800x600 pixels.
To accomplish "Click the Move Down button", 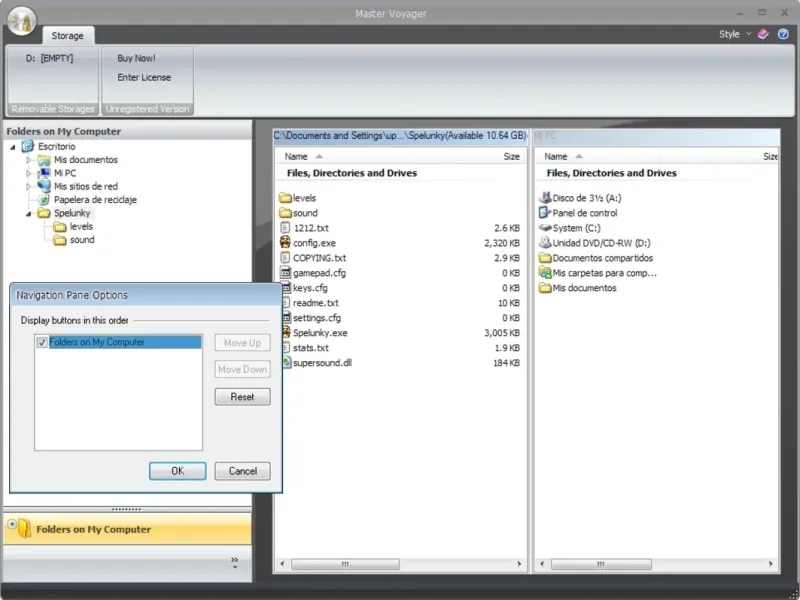I will pos(242,369).
